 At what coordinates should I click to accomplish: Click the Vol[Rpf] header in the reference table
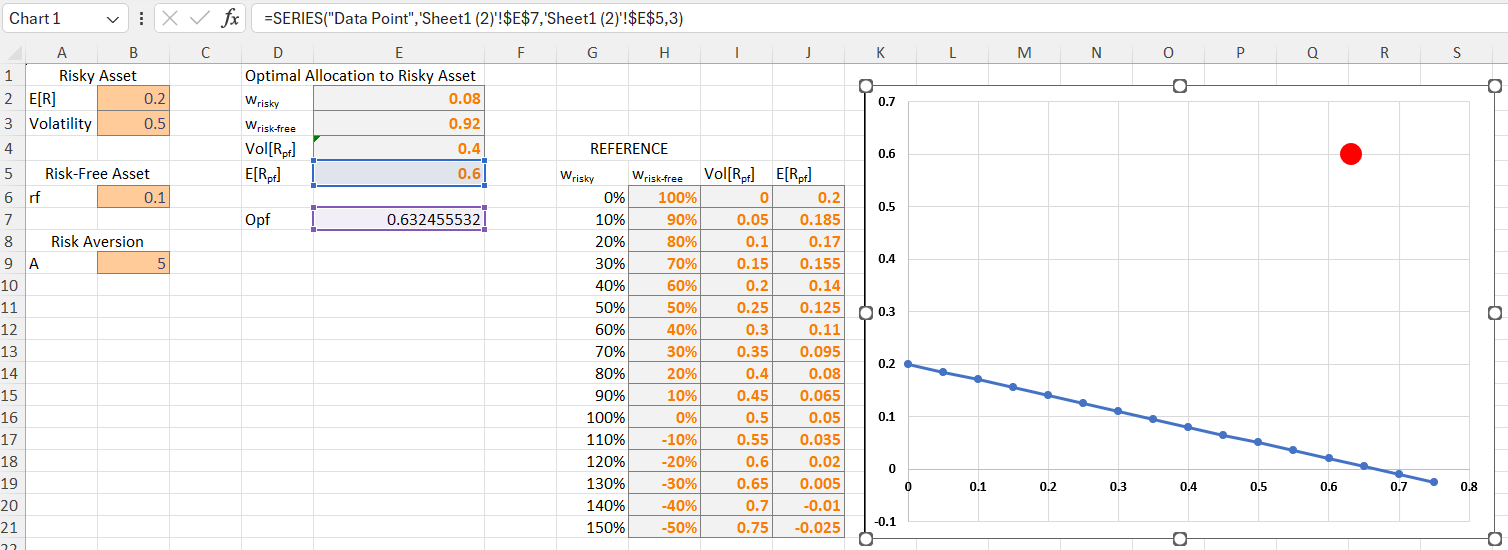736,173
